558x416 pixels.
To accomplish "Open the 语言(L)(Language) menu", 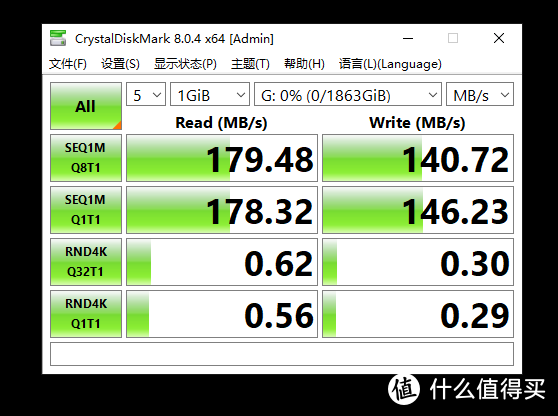I will (390, 64).
